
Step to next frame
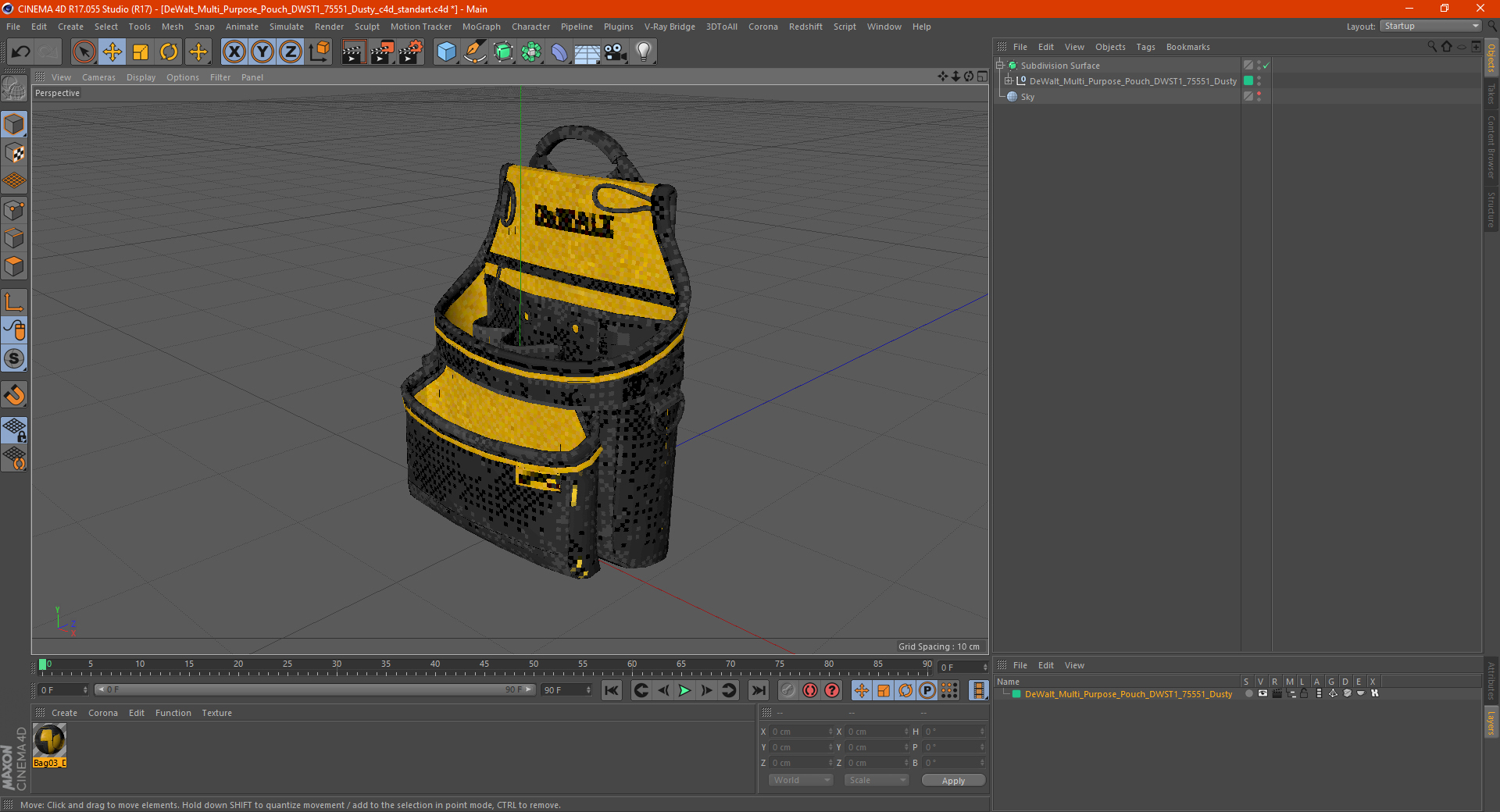pos(706,690)
